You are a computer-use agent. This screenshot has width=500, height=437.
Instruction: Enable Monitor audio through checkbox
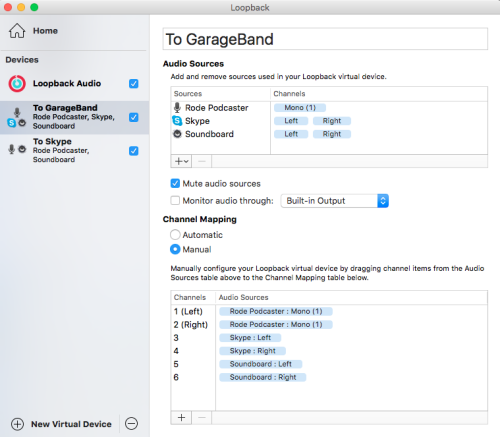coord(175,200)
